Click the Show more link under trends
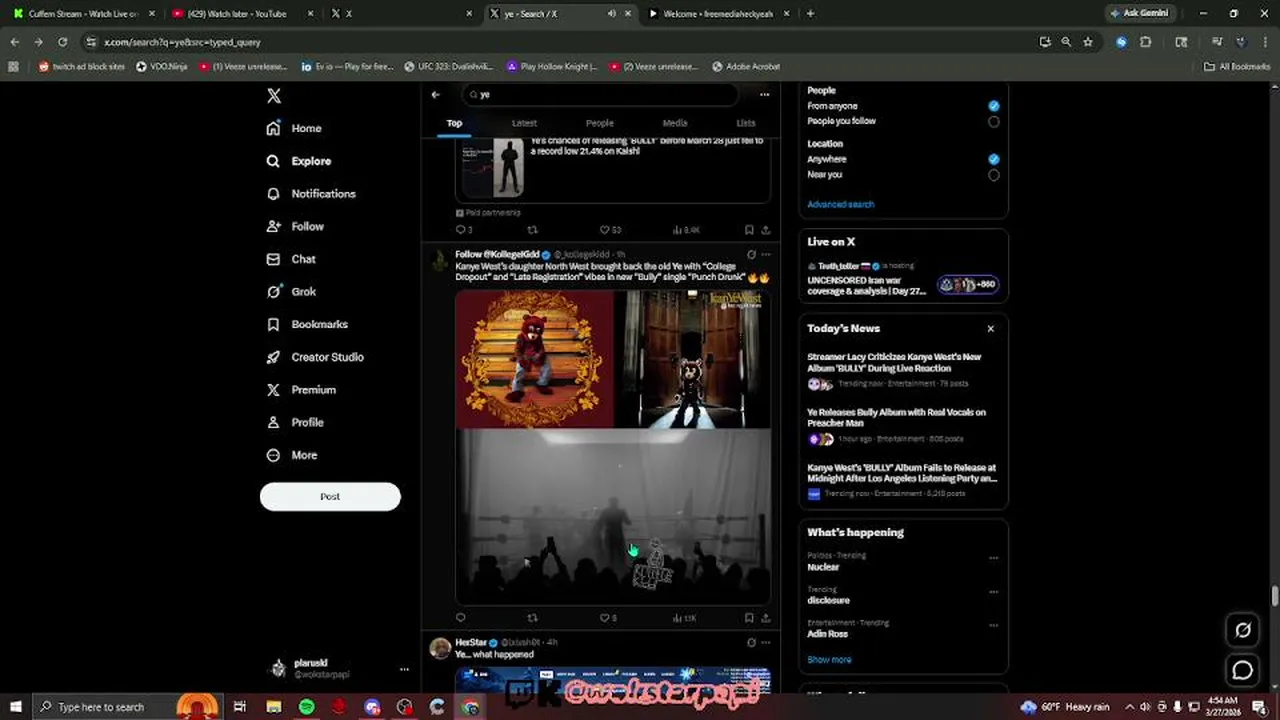Viewport: 1280px width, 720px height. (x=829, y=660)
